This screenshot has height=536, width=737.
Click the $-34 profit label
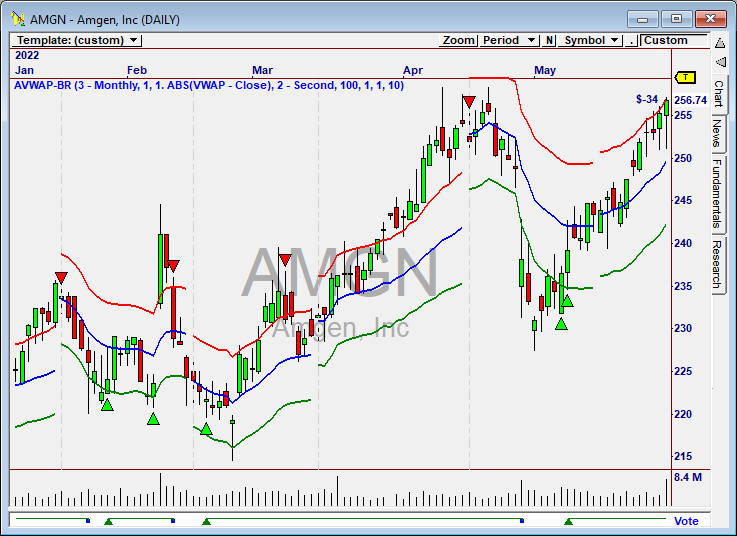click(647, 99)
